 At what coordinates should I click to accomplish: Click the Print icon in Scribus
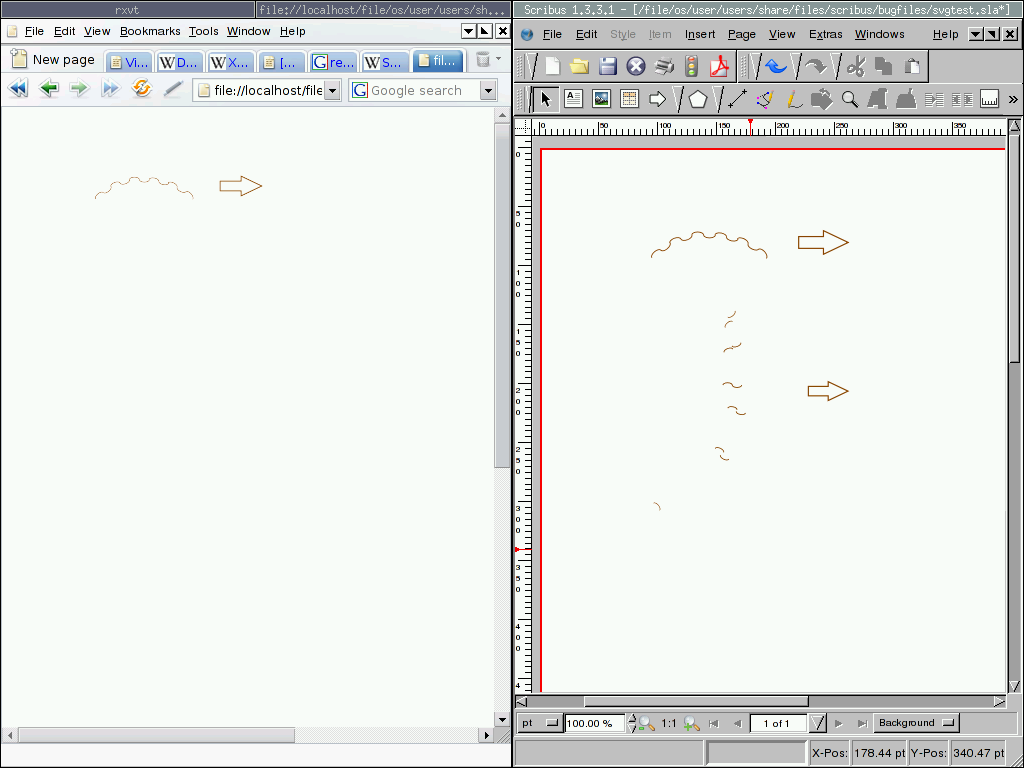point(664,67)
